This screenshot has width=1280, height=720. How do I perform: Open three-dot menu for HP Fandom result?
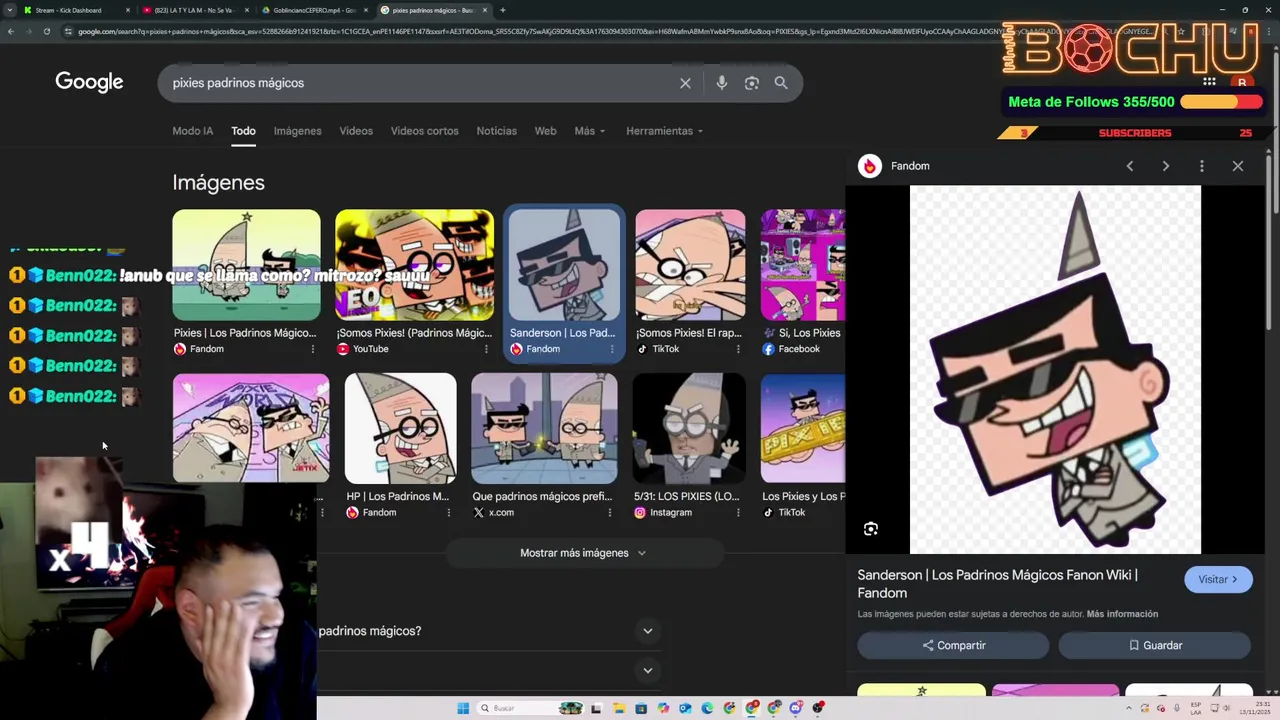(448, 512)
